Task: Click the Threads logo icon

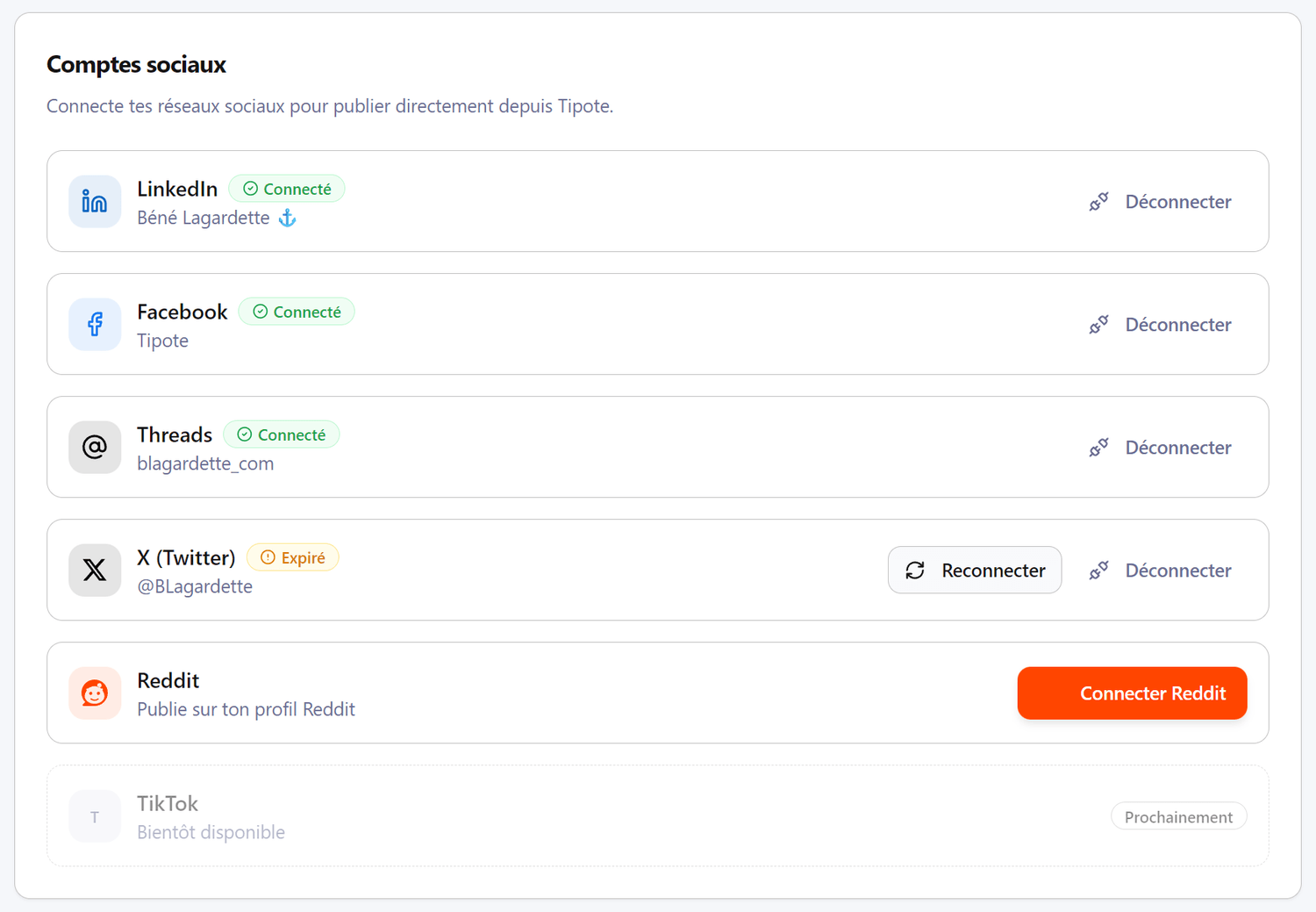Action: (95, 448)
